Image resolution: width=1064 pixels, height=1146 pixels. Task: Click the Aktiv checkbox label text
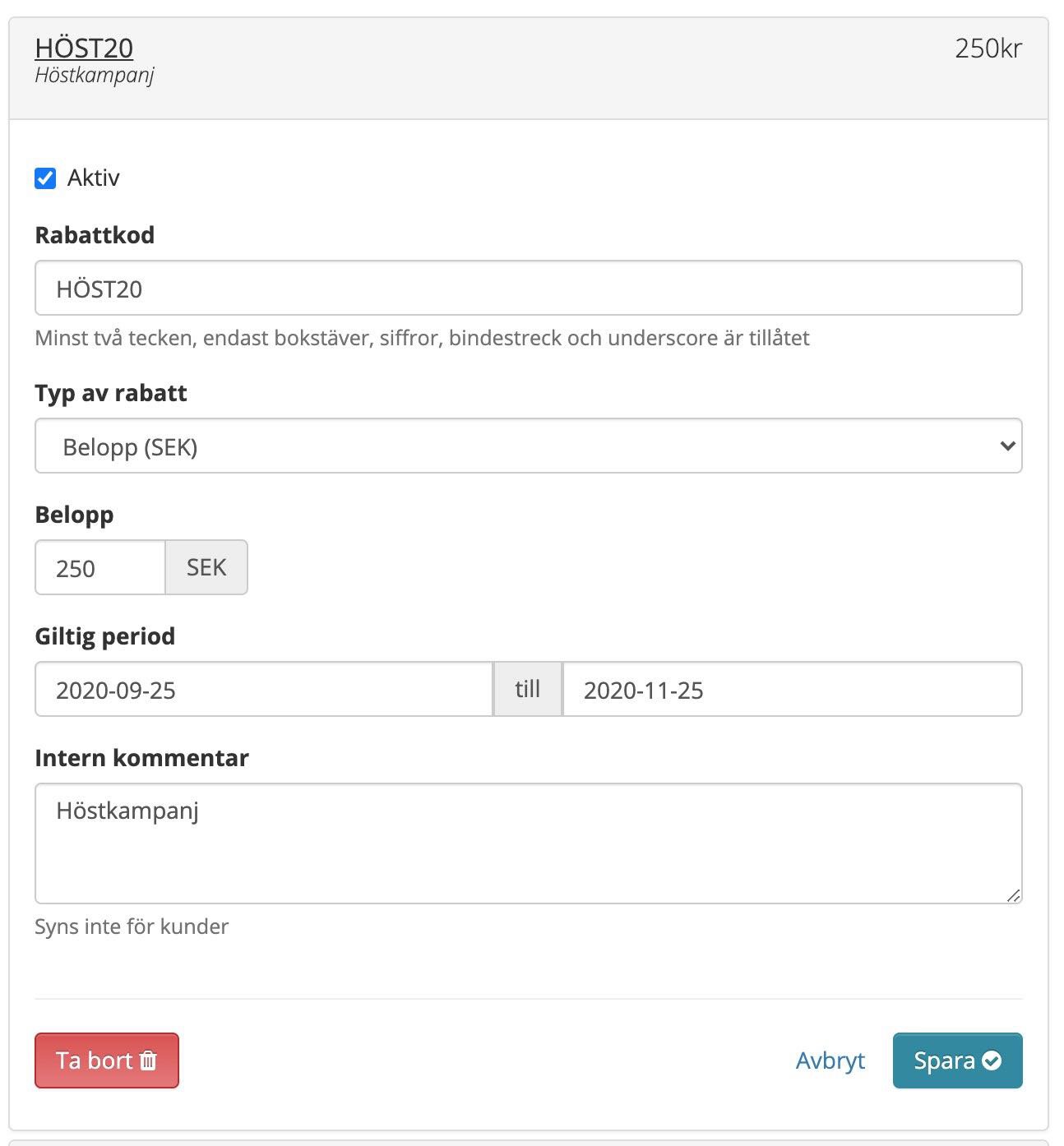[93, 178]
